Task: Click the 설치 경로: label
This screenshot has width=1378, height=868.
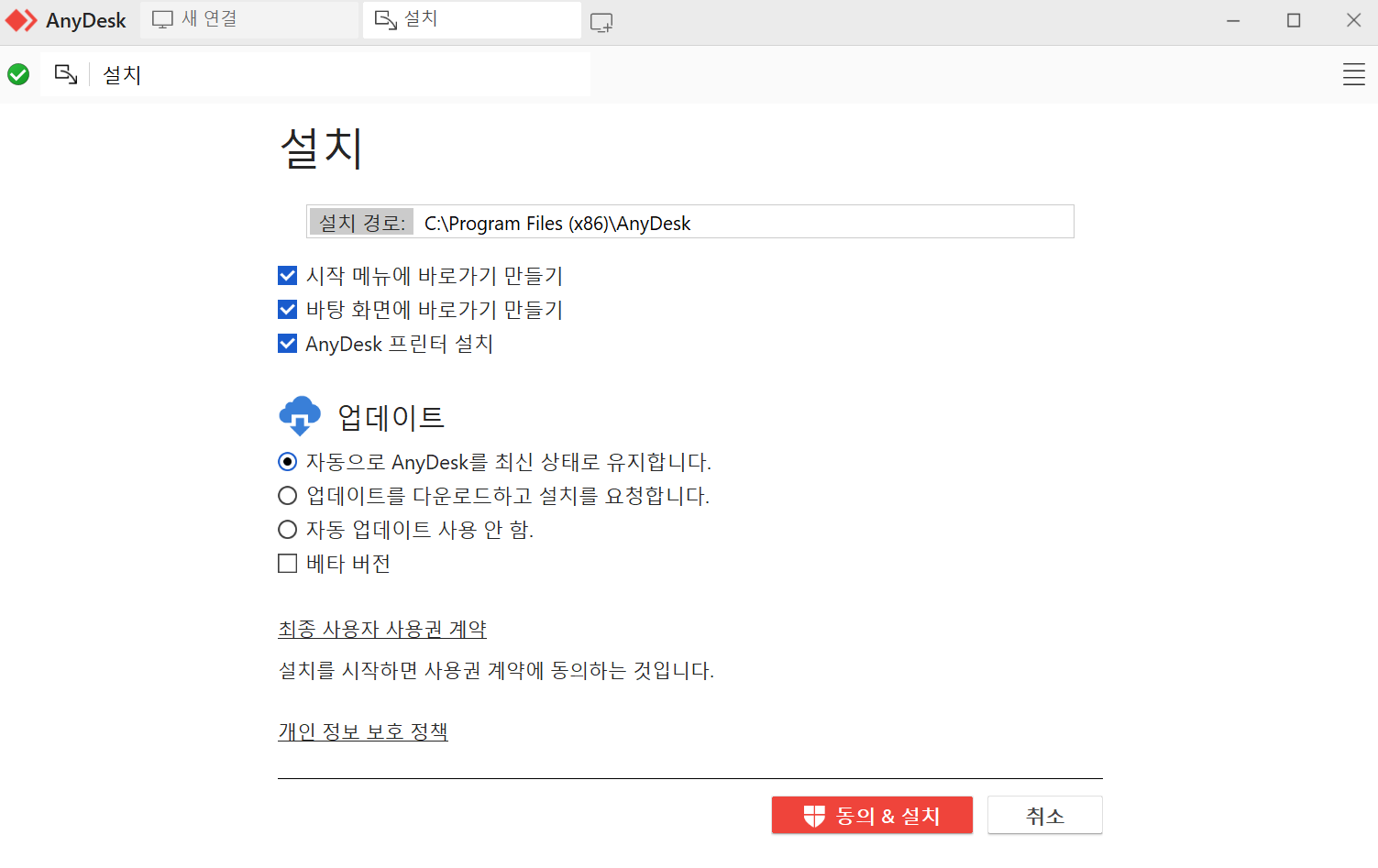Action: [x=361, y=223]
